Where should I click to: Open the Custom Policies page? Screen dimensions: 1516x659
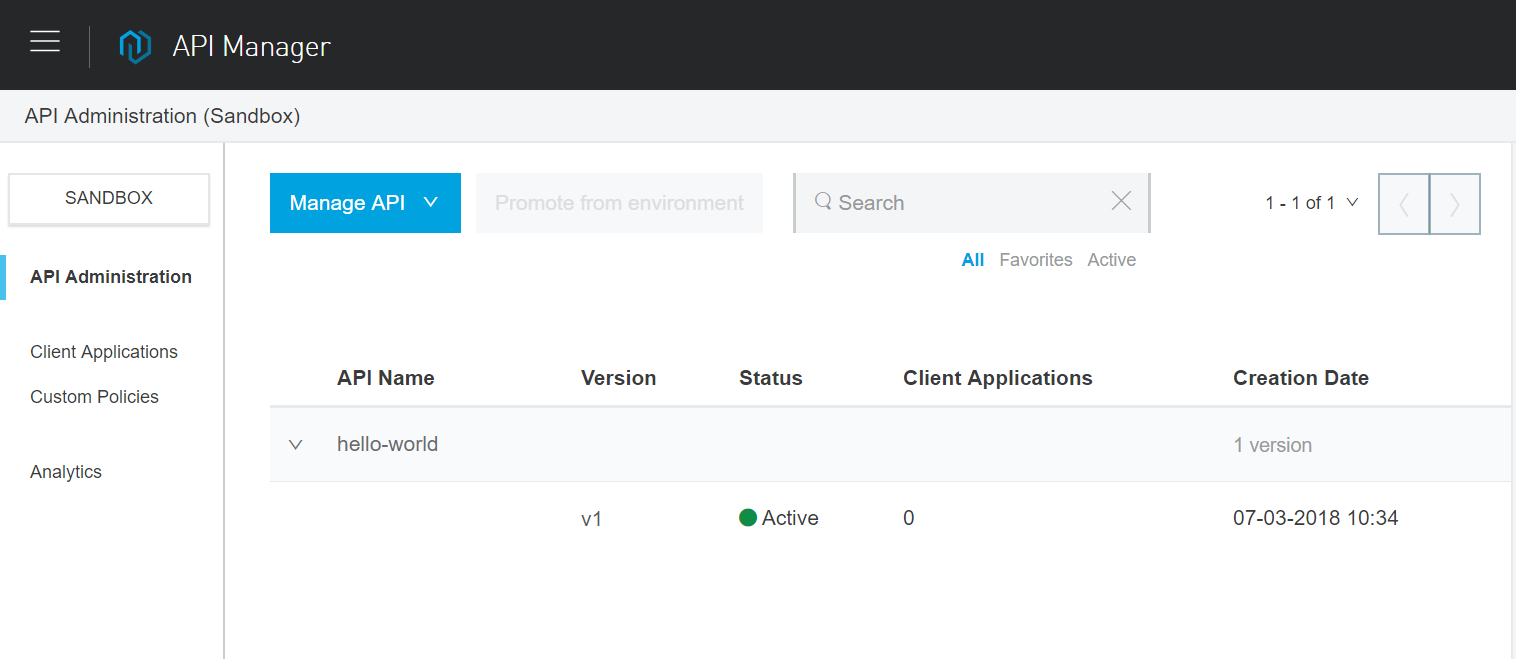point(94,396)
